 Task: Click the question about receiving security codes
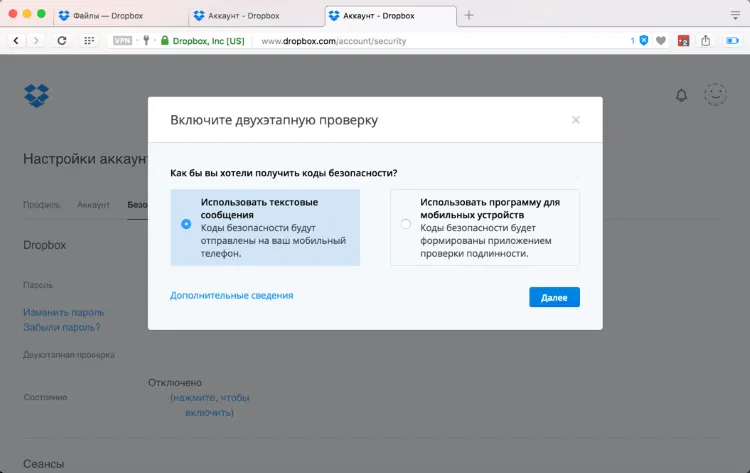click(x=284, y=173)
